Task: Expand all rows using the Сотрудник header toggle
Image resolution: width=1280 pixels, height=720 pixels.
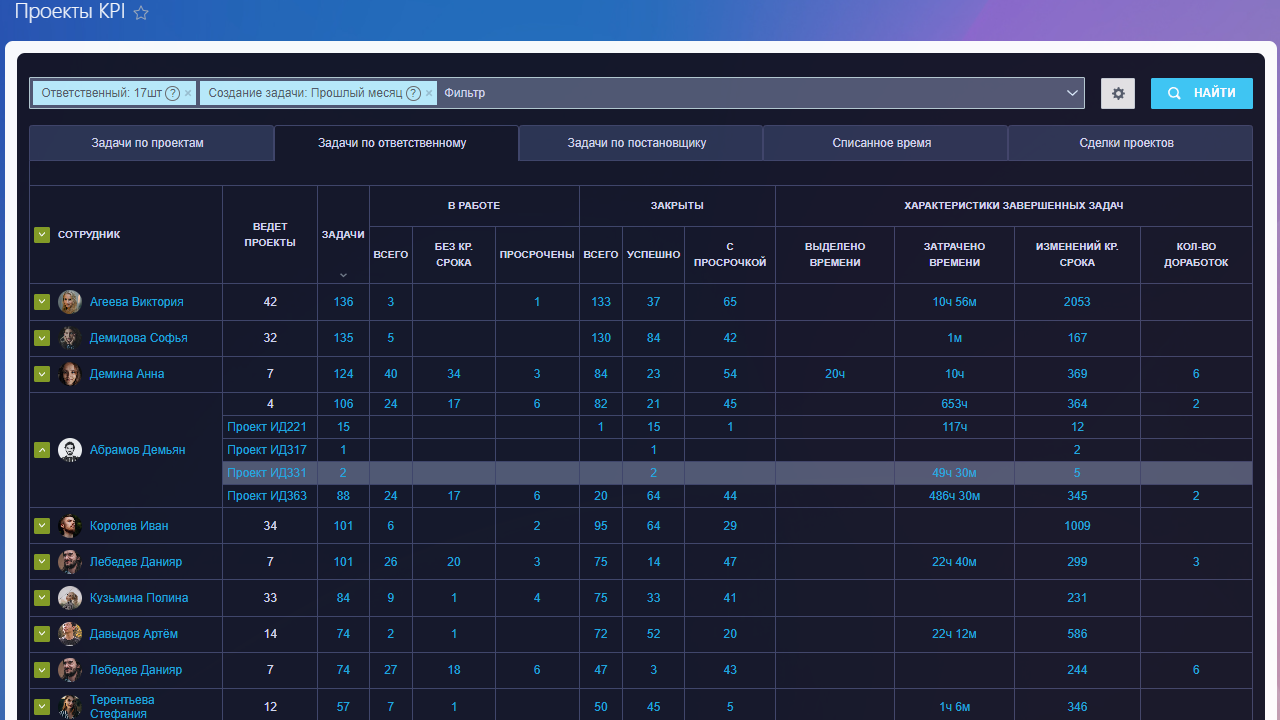Action: coord(42,235)
